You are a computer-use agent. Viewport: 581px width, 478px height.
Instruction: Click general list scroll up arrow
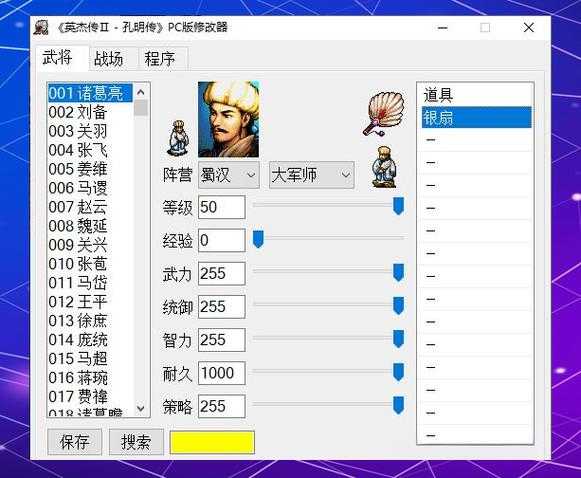[141, 92]
